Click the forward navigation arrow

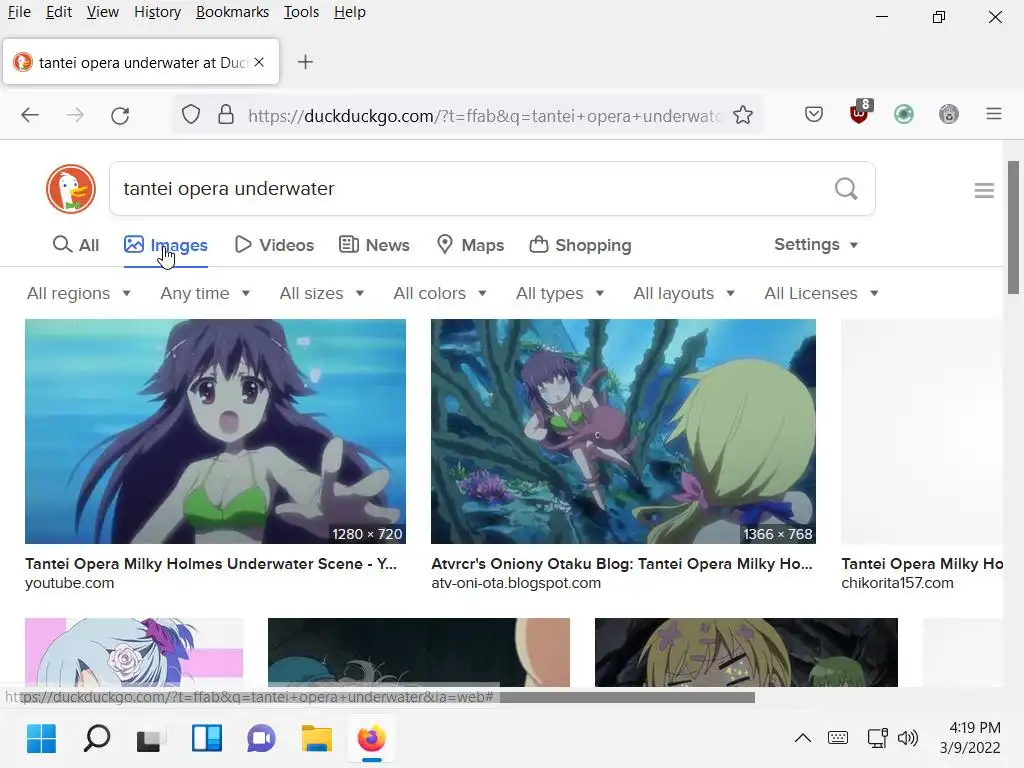(75, 116)
